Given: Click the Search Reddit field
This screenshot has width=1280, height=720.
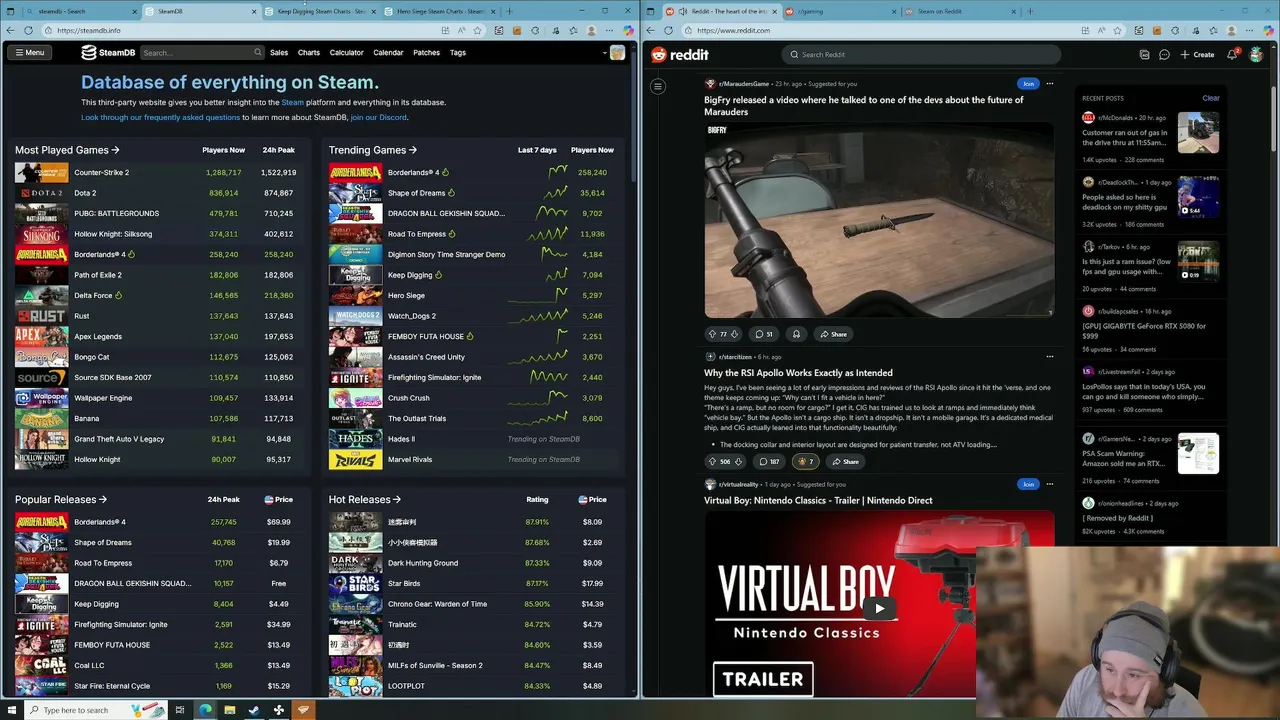Looking at the screenshot, I should click(921, 54).
